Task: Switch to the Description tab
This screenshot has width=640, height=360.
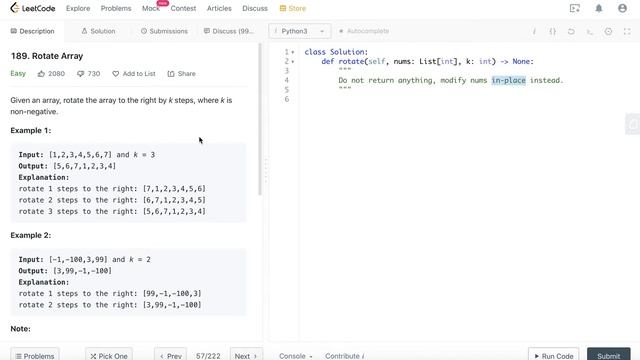Action: click(x=32, y=31)
